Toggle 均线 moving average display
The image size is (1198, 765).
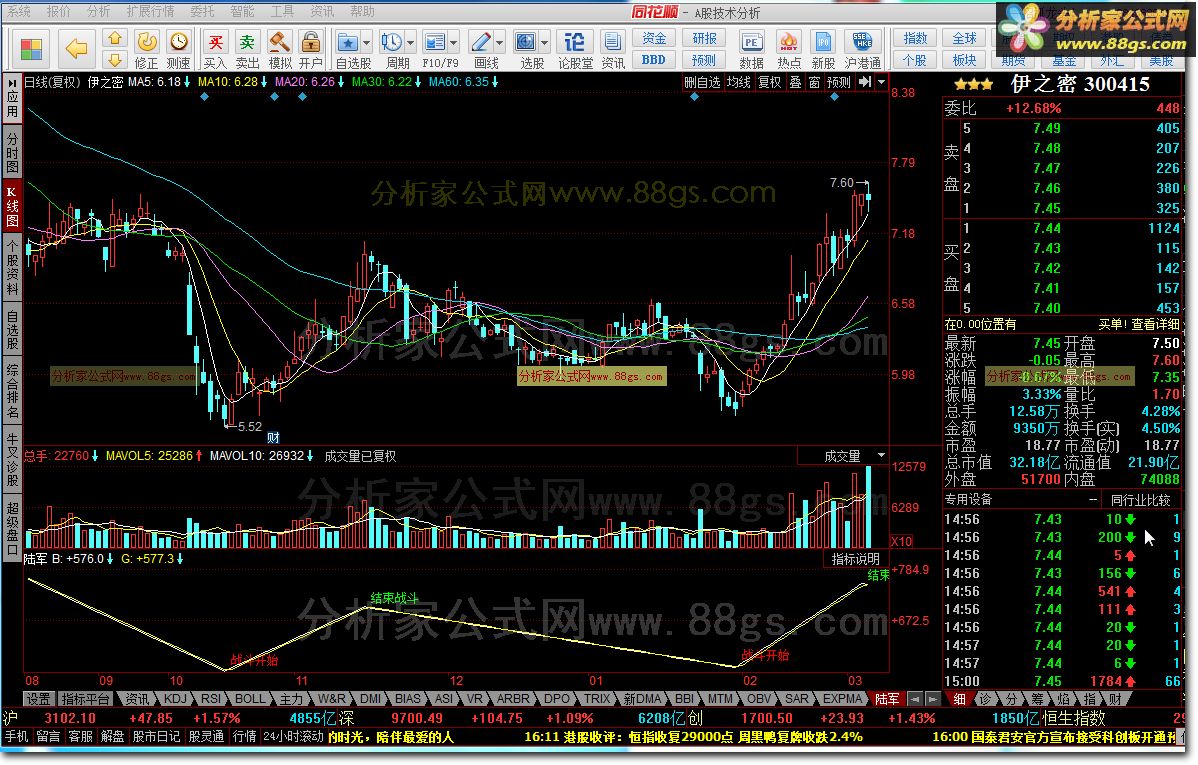click(739, 82)
